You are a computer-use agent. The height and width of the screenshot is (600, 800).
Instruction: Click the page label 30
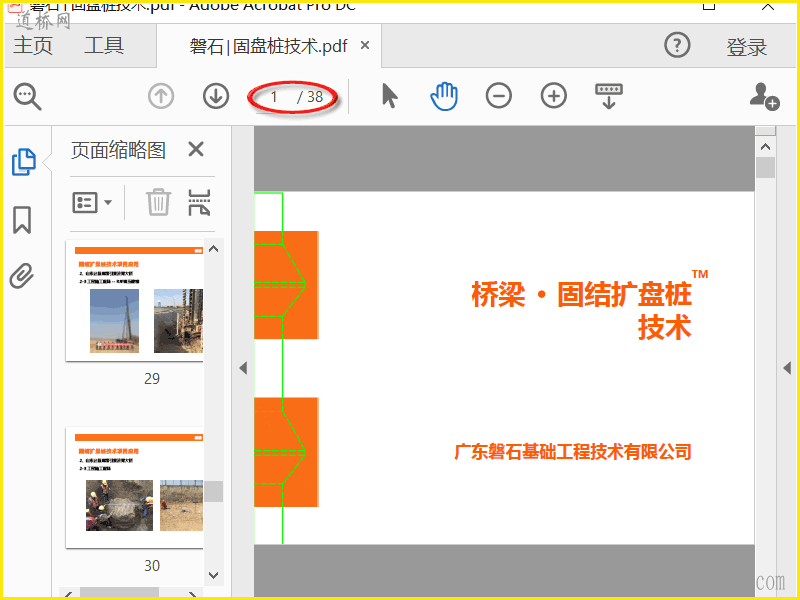click(x=152, y=565)
